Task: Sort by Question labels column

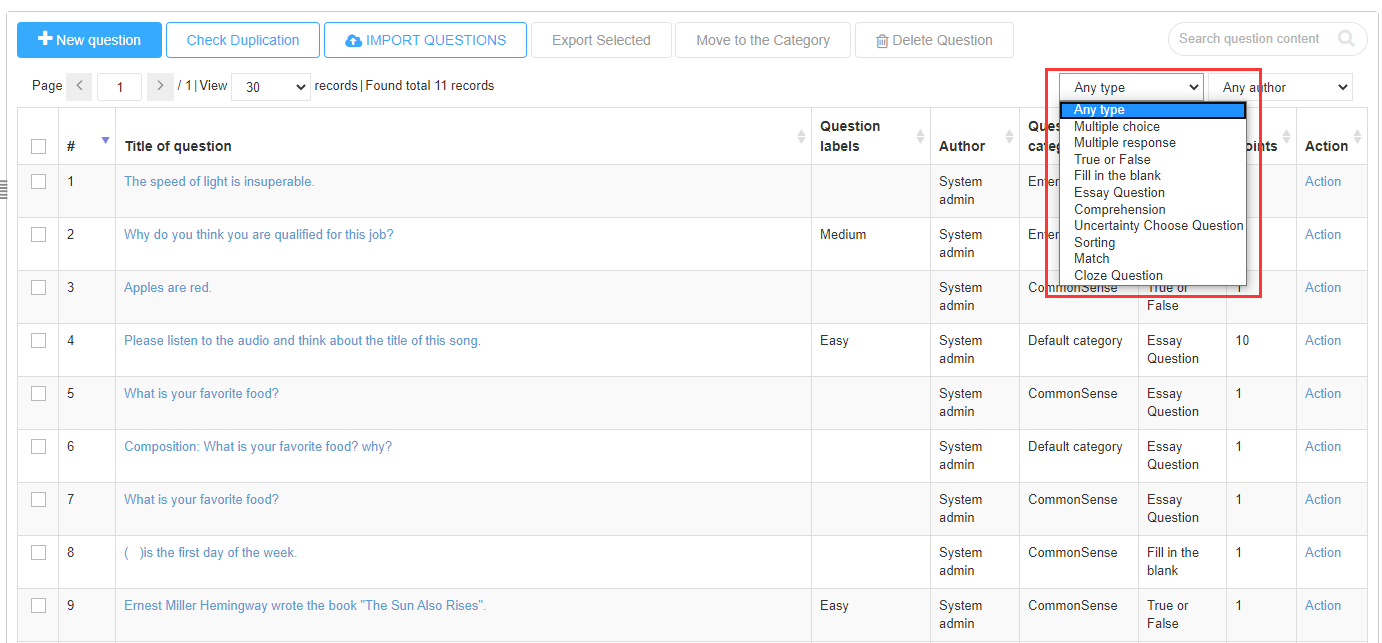Action: (x=920, y=136)
